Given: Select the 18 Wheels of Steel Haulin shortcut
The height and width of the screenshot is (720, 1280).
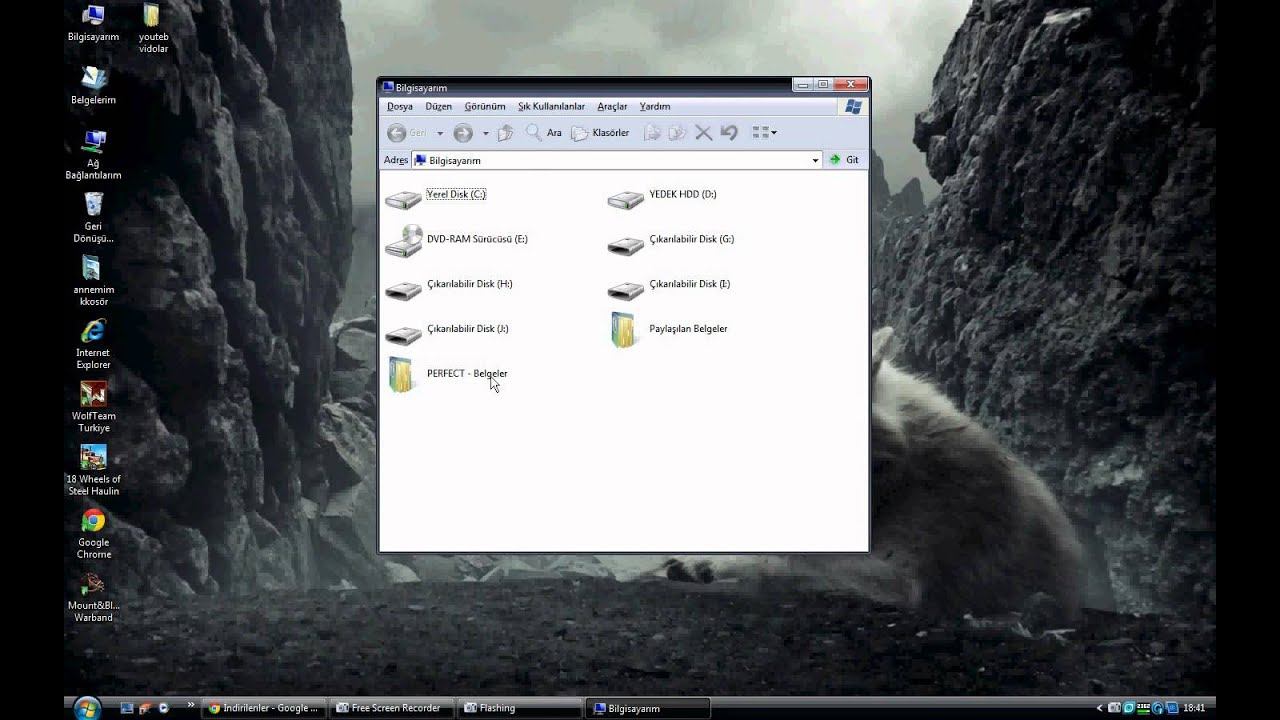Looking at the screenshot, I should (x=93, y=470).
